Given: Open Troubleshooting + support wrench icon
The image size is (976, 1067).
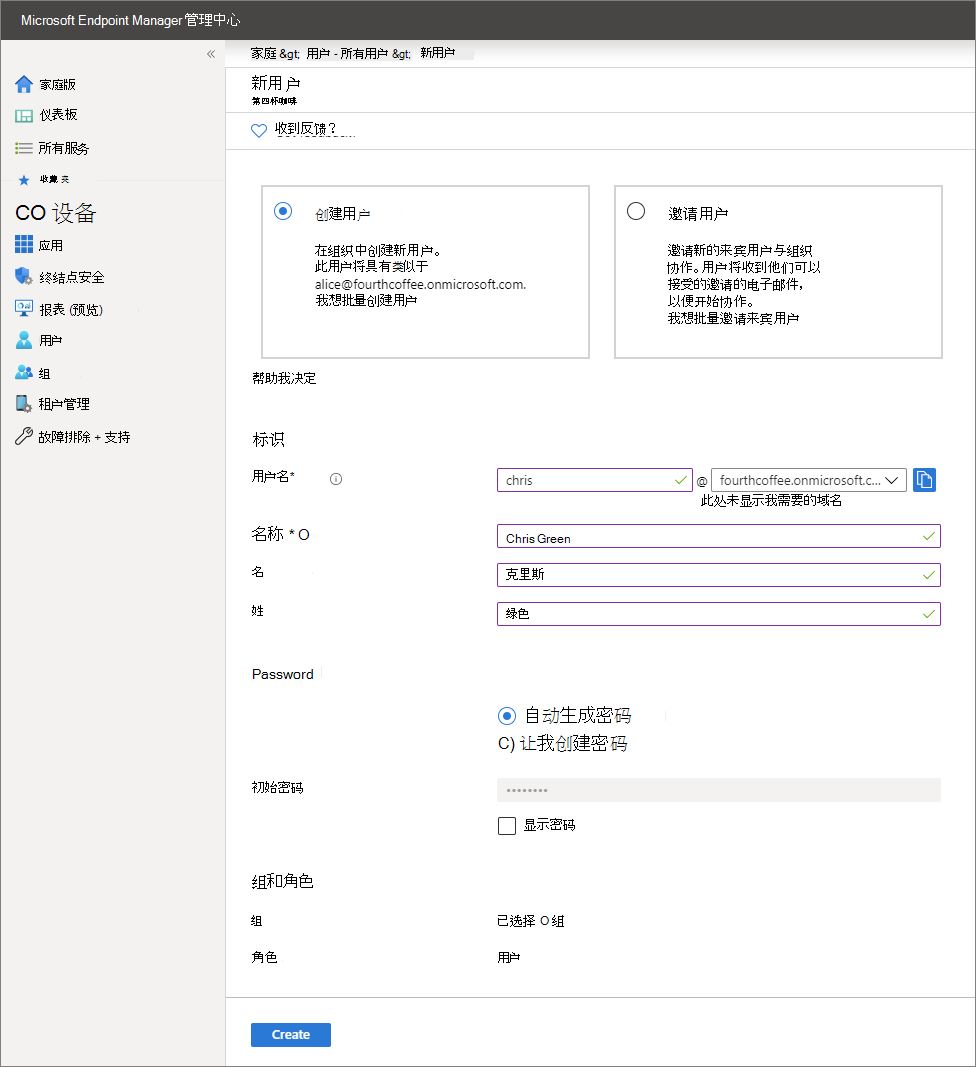Looking at the screenshot, I should pyautogui.click(x=24, y=436).
